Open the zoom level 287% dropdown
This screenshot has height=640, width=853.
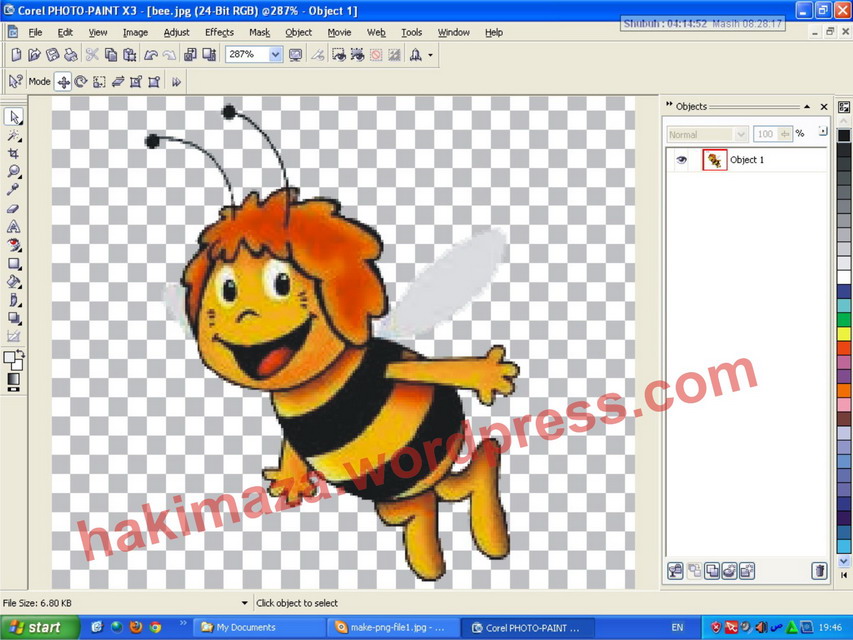(275, 54)
